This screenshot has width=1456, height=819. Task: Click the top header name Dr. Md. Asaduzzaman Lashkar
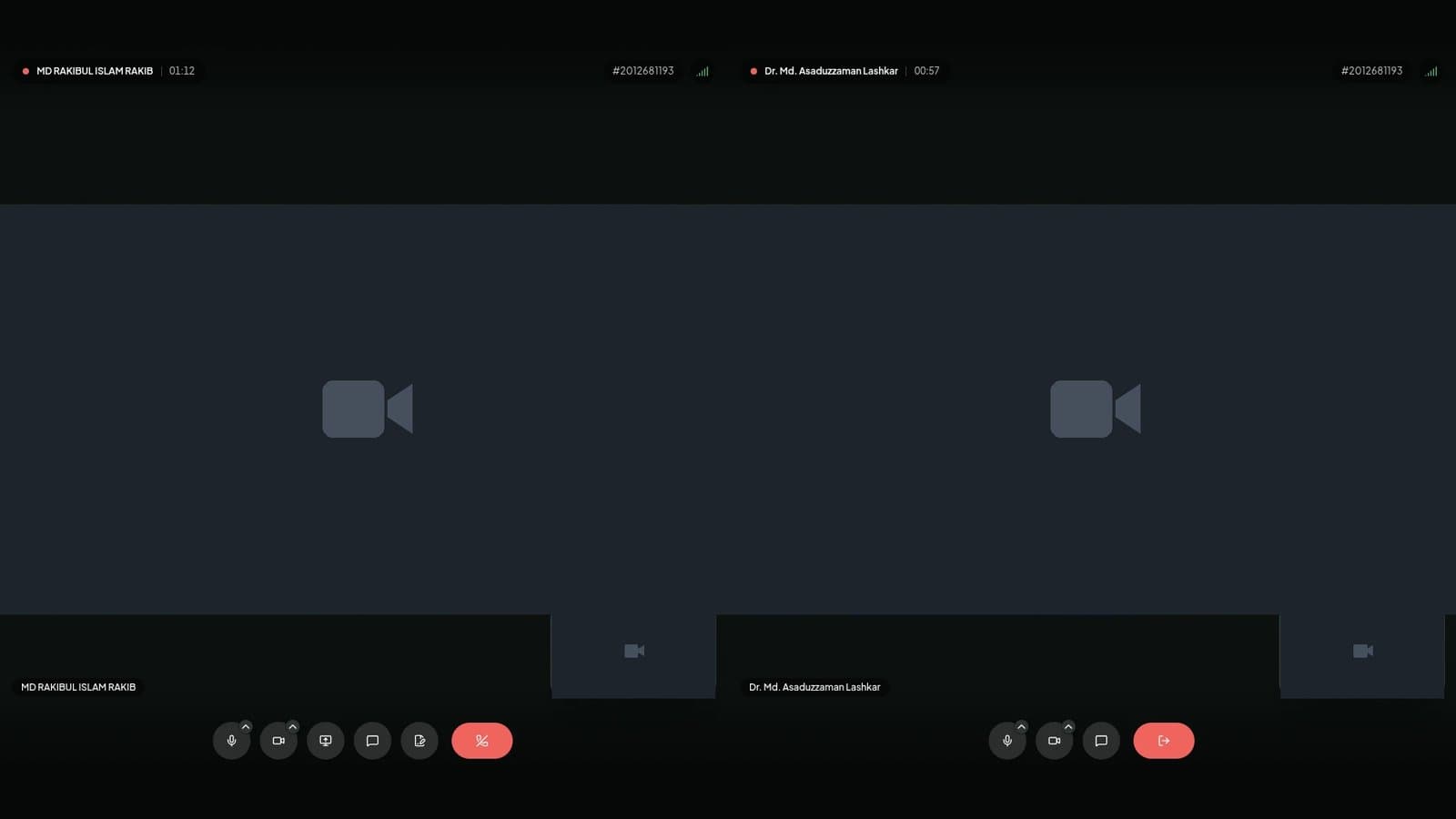coord(831,71)
